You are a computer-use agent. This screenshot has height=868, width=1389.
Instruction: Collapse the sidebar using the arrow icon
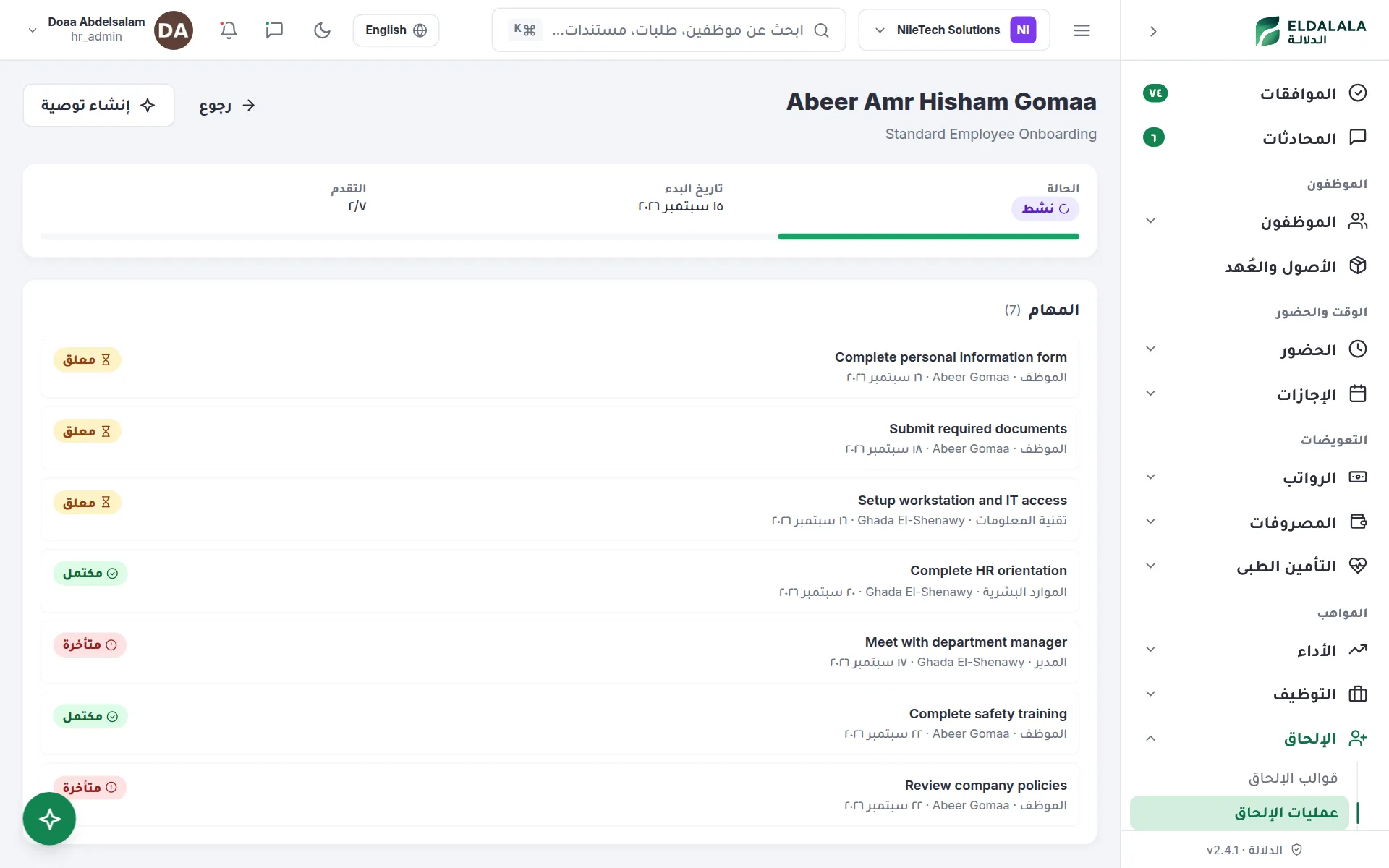(1153, 31)
